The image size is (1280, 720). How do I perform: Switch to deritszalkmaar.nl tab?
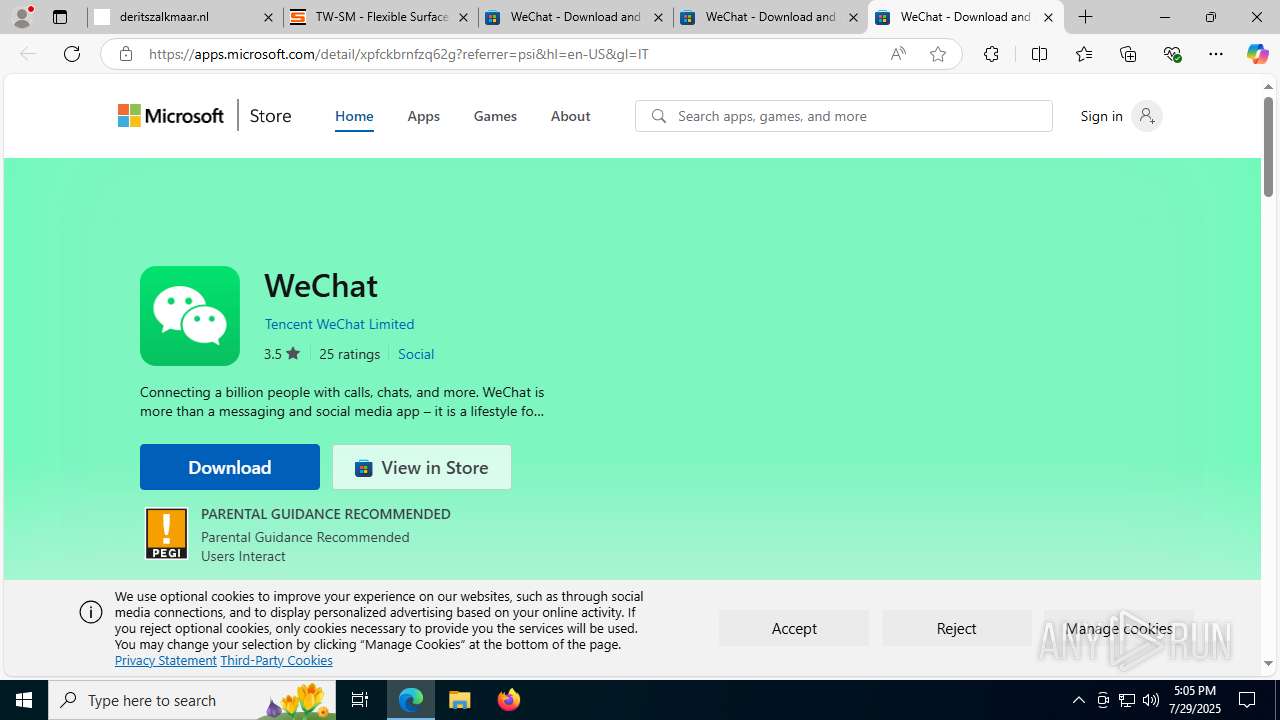click(x=184, y=17)
